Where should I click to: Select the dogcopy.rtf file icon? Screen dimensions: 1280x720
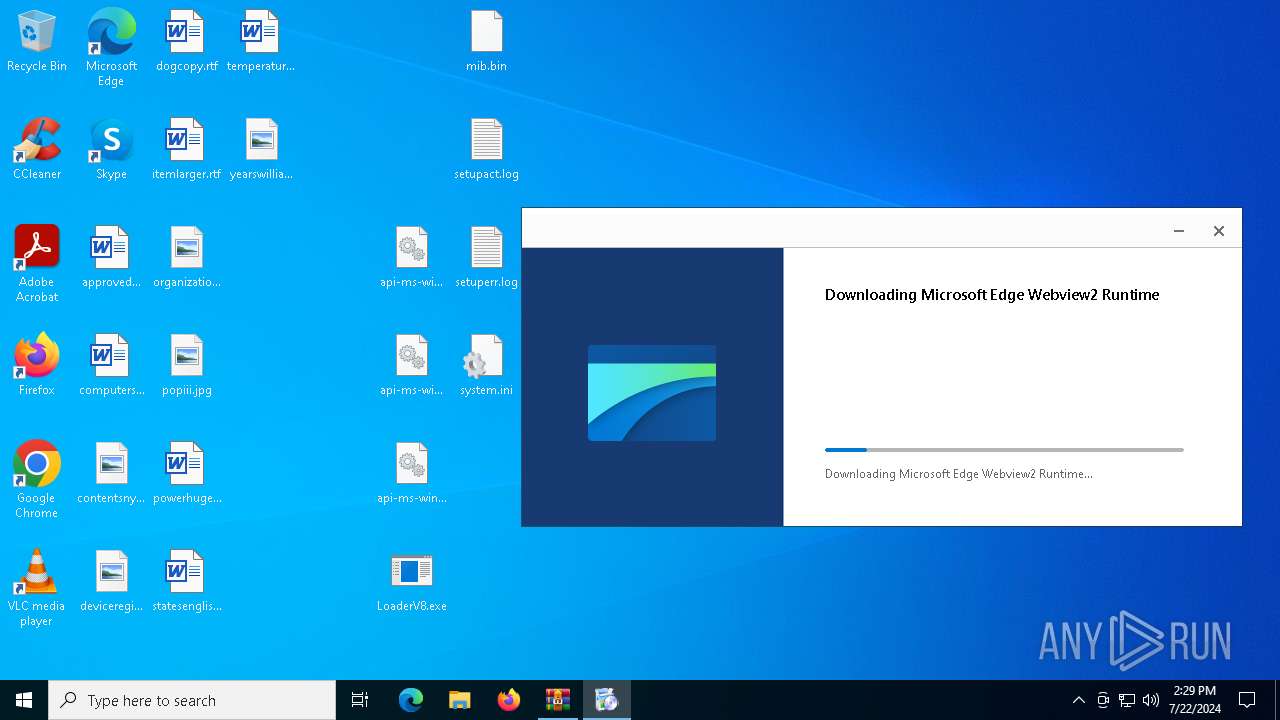point(186,41)
